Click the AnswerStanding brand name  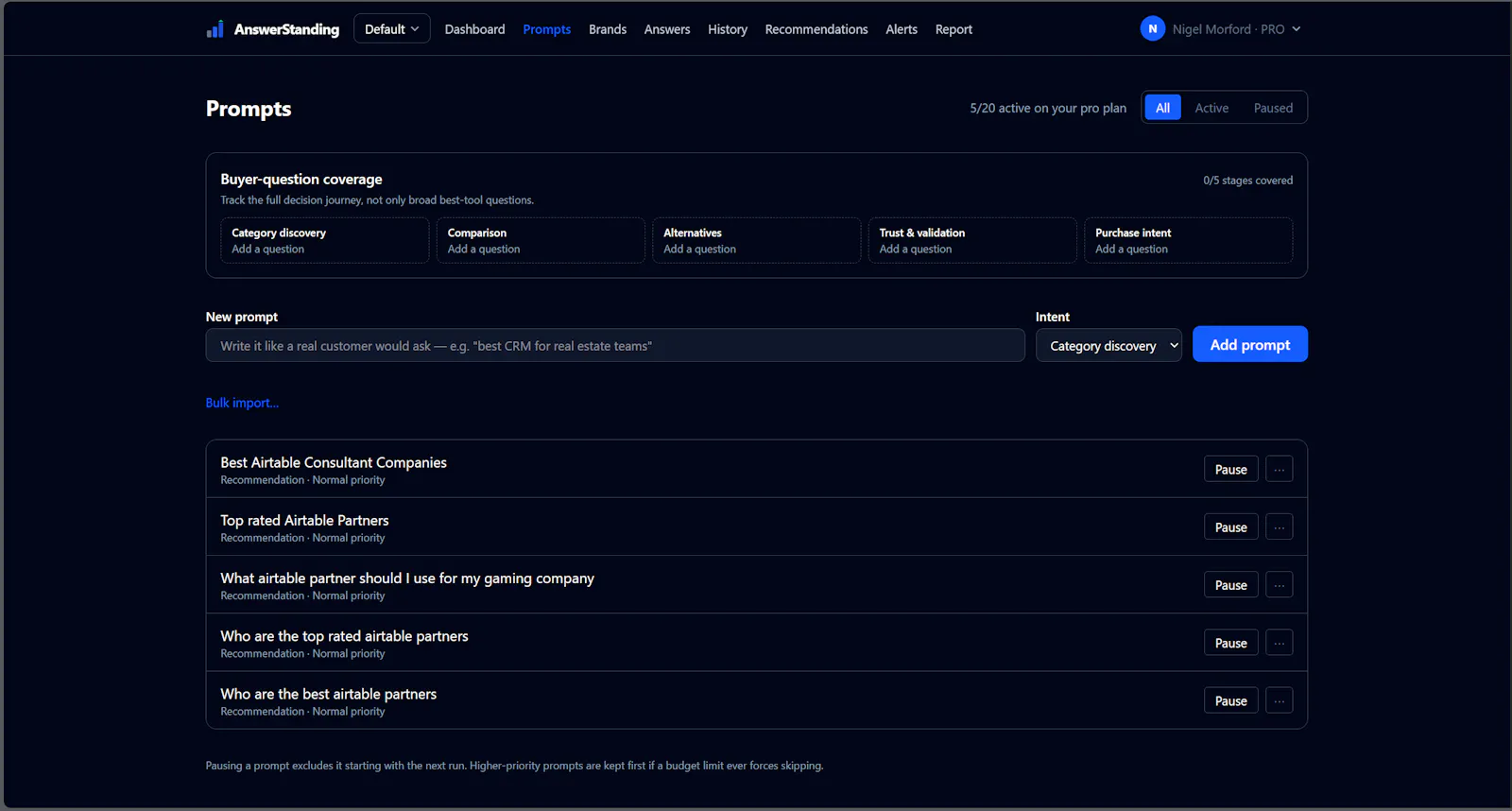286,29
